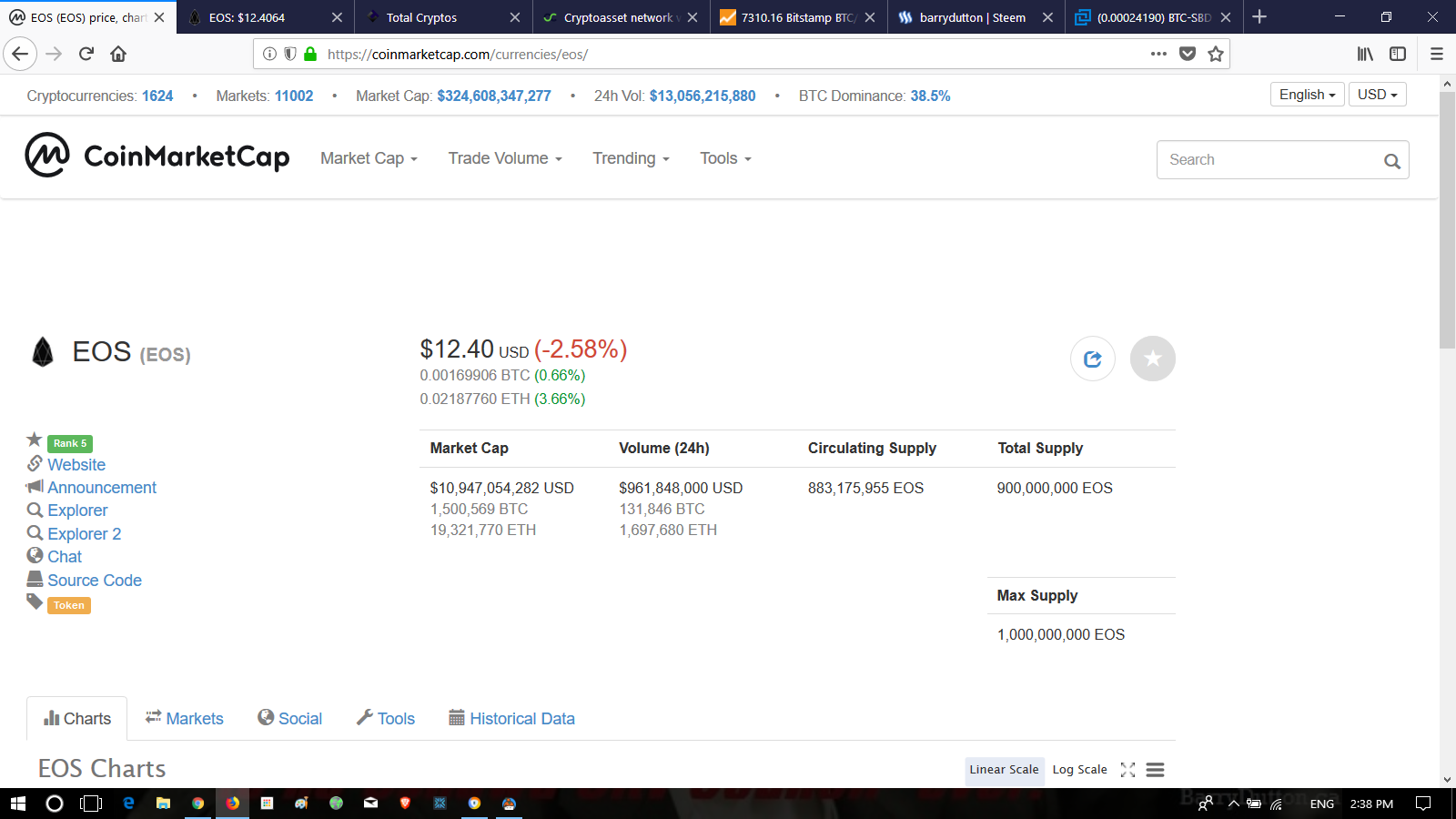This screenshot has height=819, width=1456.
Task: Click the Token tag badge
Action: coord(69,605)
